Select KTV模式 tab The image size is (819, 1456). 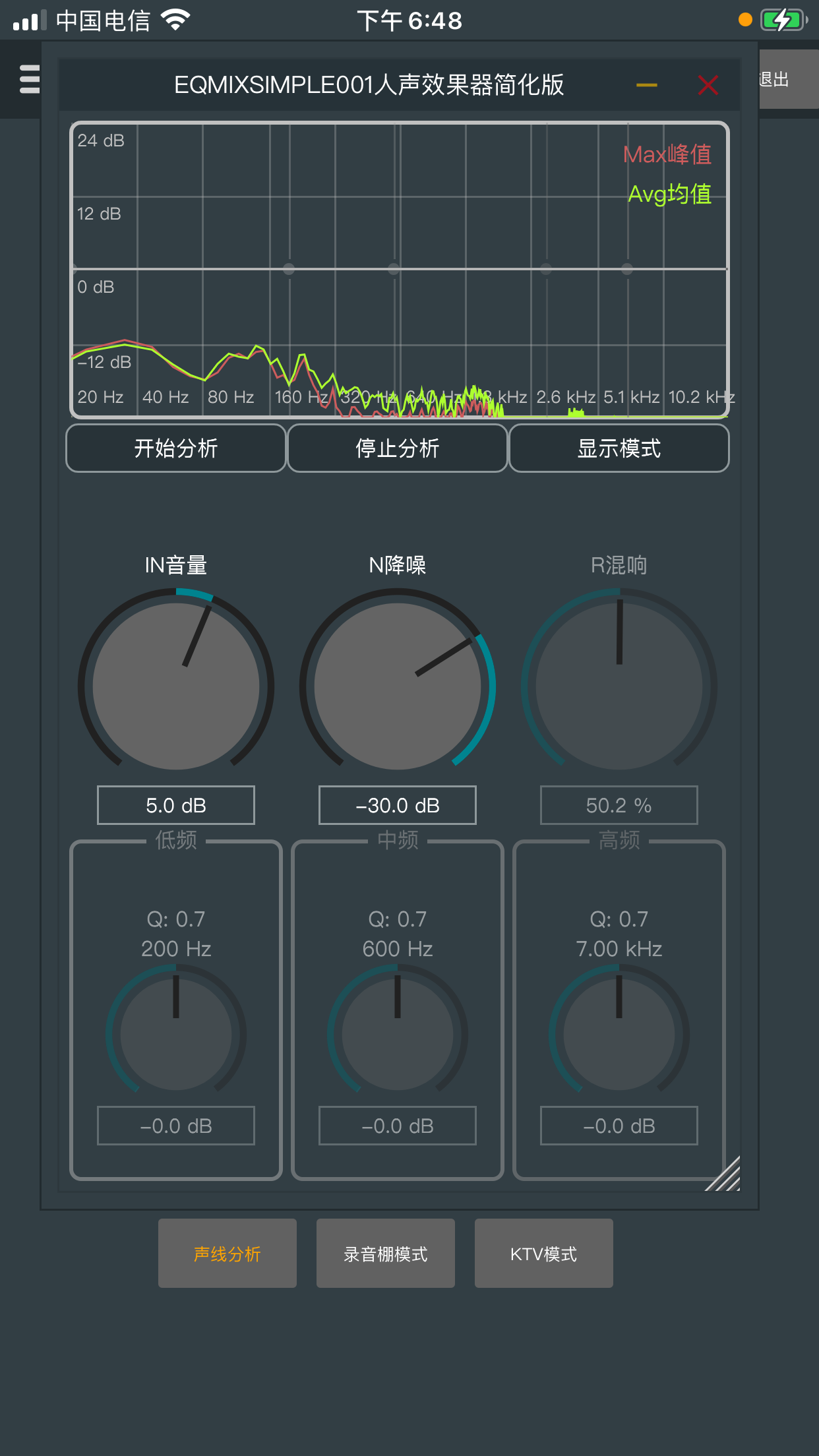544,1254
